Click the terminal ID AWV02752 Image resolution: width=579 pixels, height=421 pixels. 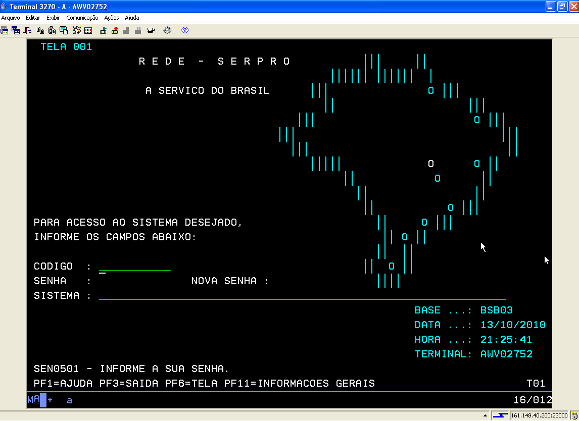point(506,354)
